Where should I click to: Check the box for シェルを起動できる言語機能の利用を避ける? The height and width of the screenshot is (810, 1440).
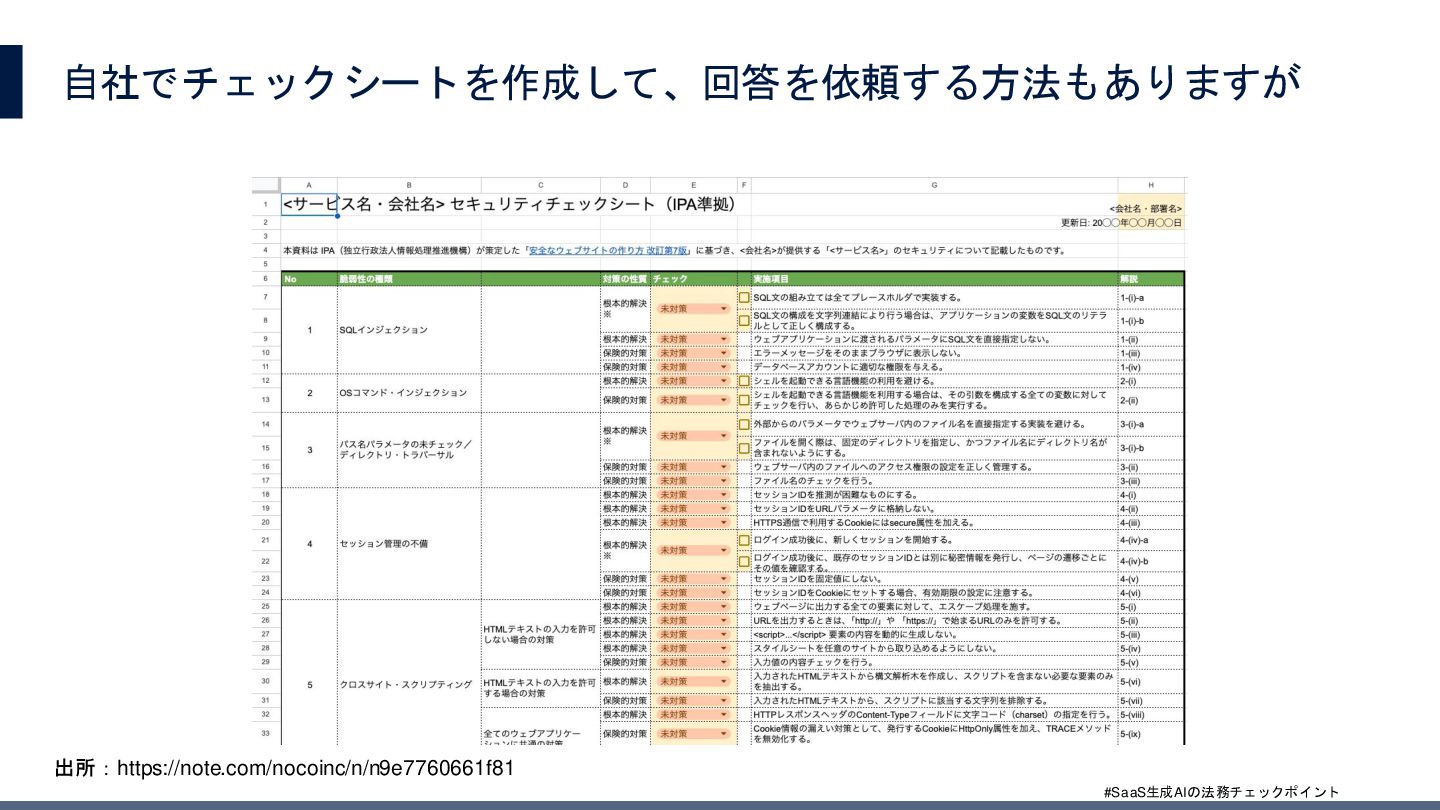click(744, 381)
